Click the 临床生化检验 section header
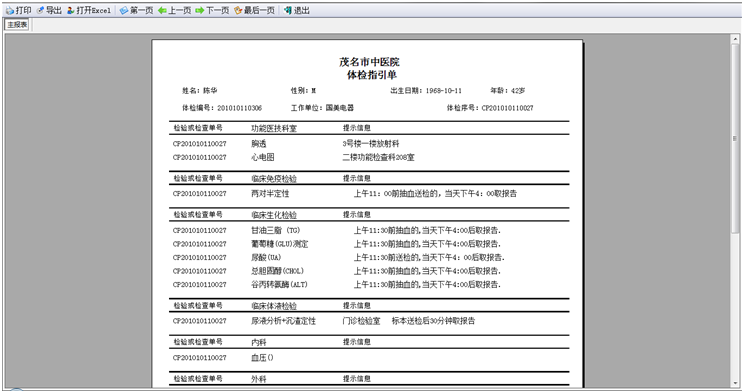The width and height of the screenshot is (742, 392). (x=274, y=215)
